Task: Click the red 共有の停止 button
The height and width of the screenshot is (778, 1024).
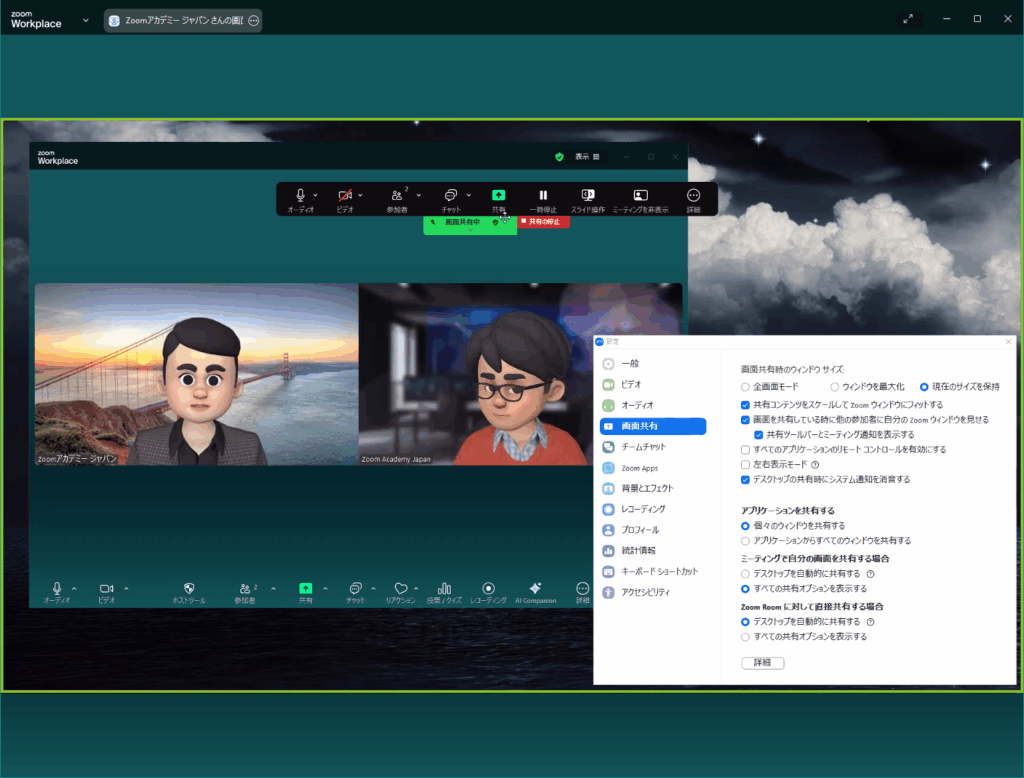Action: (x=544, y=222)
